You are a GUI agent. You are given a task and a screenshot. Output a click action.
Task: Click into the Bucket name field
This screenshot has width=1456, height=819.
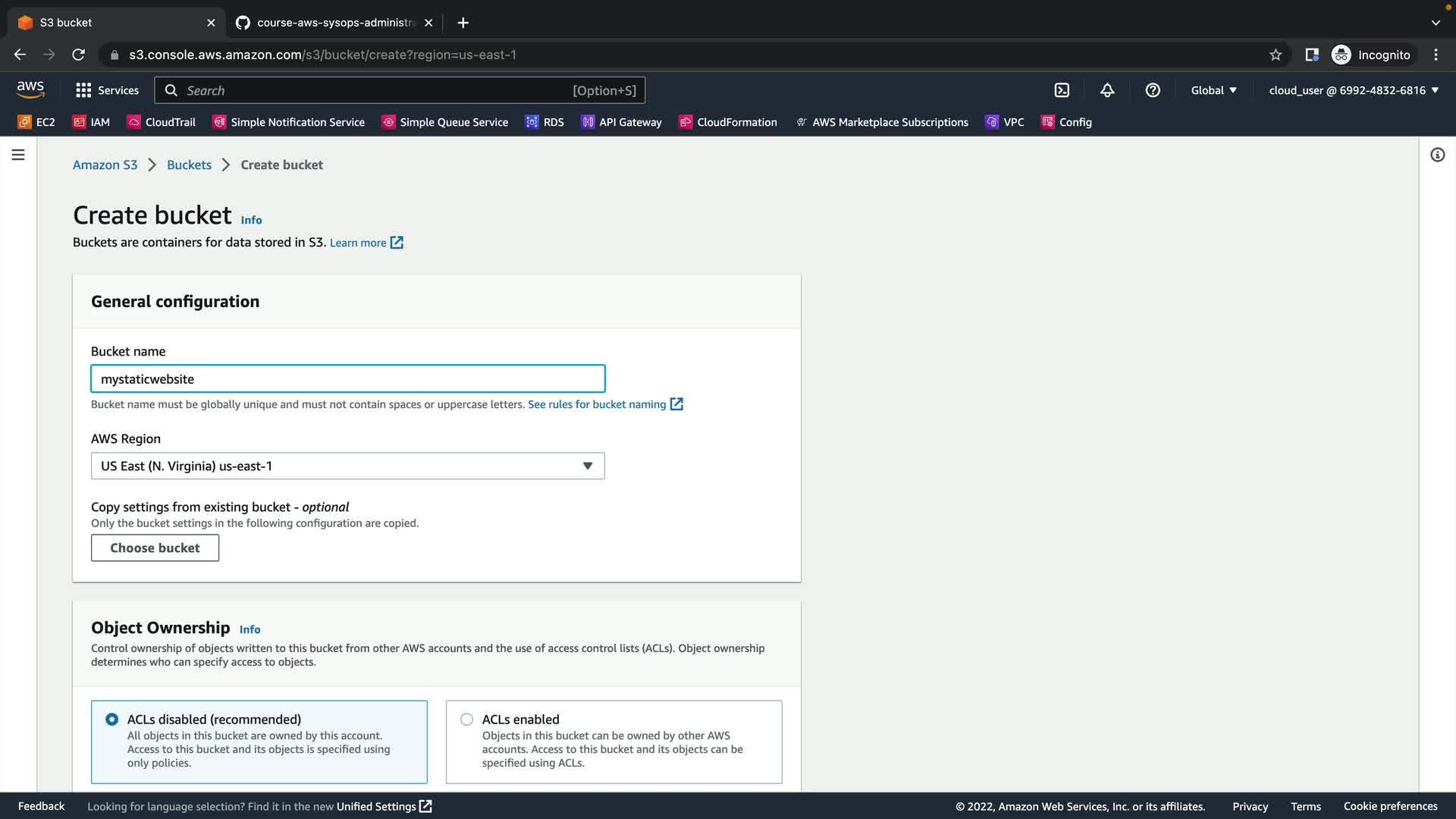[x=347, y=378]
